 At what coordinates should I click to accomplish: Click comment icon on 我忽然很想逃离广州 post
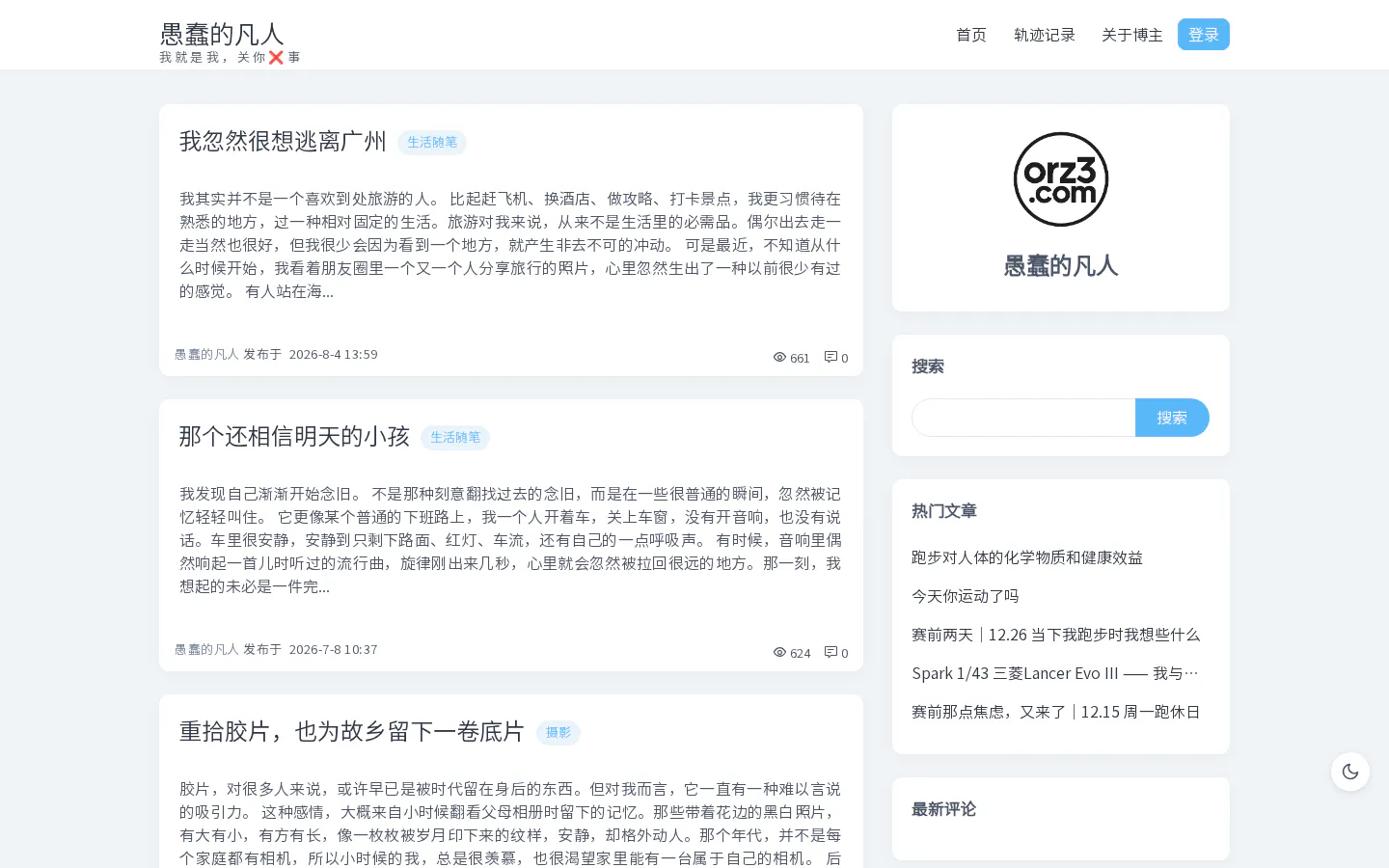click(x=831, y=358)
